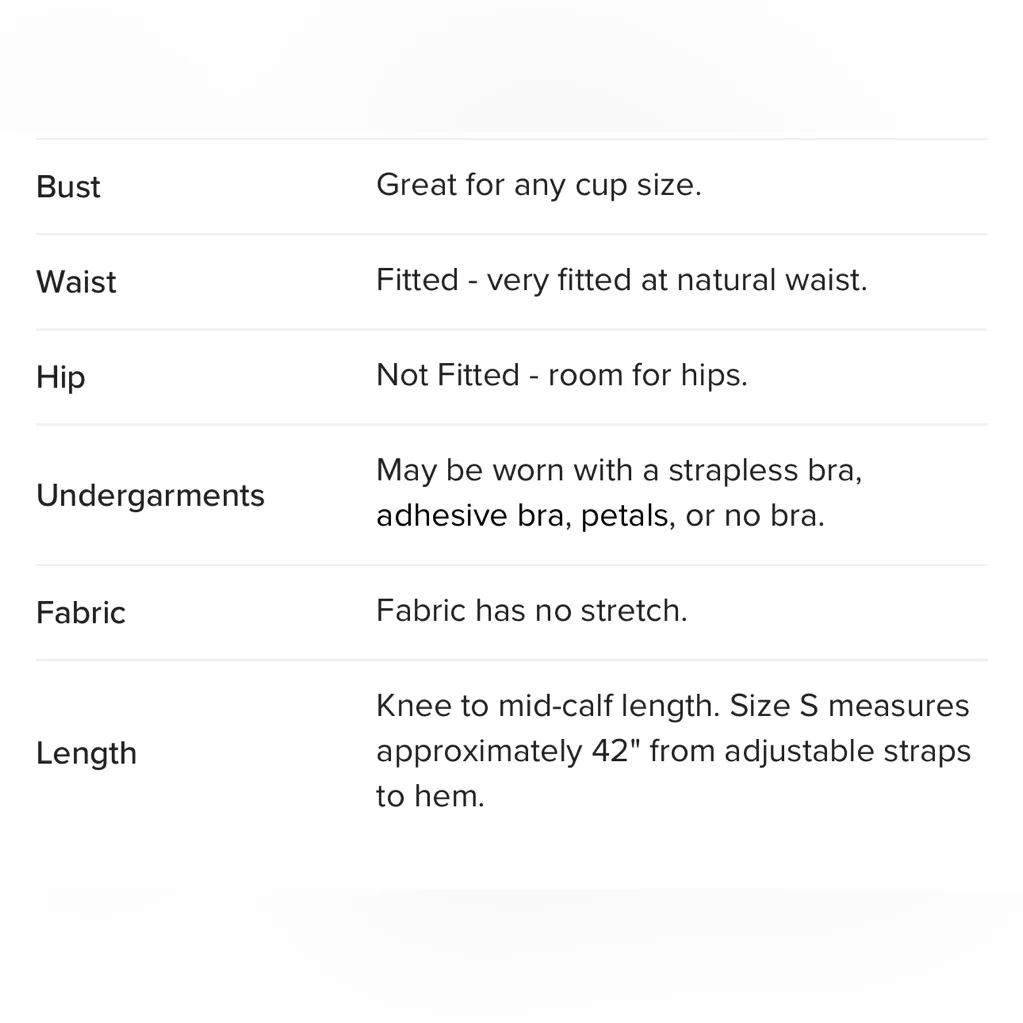1023x1023 pixels.
Task: Click the Length row label
Action: point(86,753)
